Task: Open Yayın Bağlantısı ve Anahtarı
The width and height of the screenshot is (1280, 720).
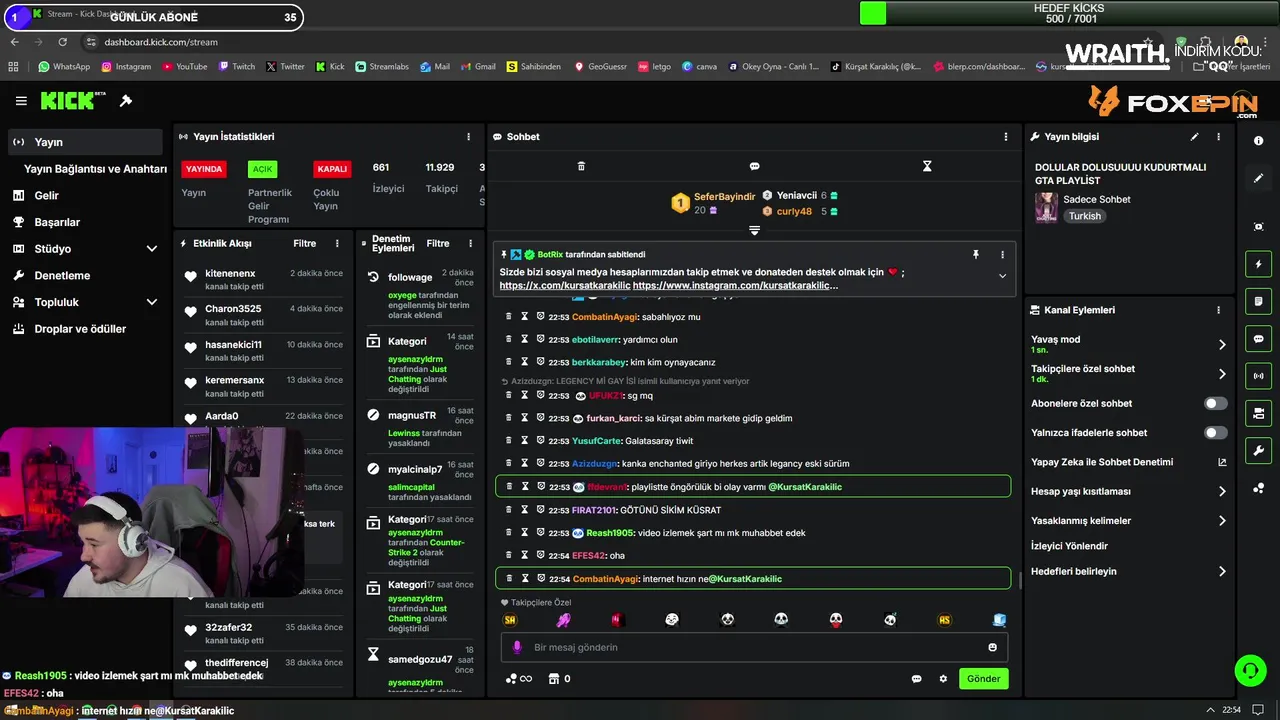Action: click(95, 169)
